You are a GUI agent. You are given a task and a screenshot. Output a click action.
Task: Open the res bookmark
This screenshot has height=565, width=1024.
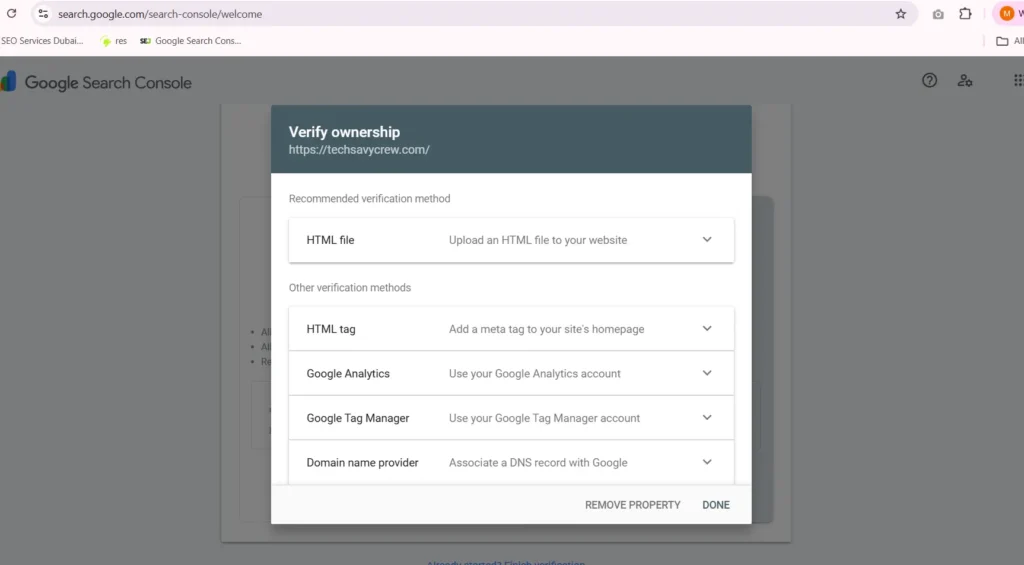[x=114, y=40]
